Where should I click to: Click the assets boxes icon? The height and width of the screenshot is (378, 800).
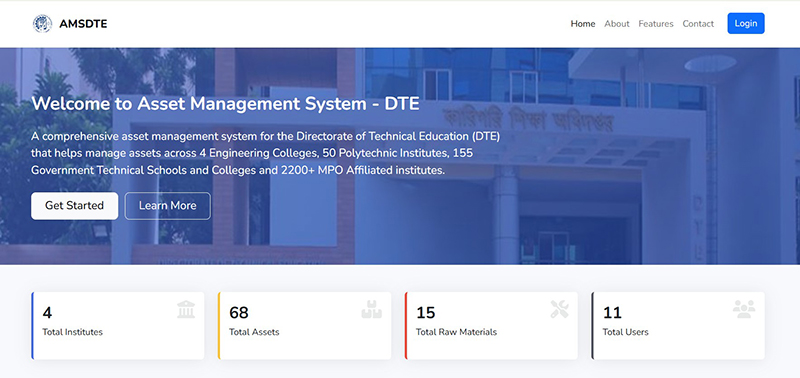372,309
